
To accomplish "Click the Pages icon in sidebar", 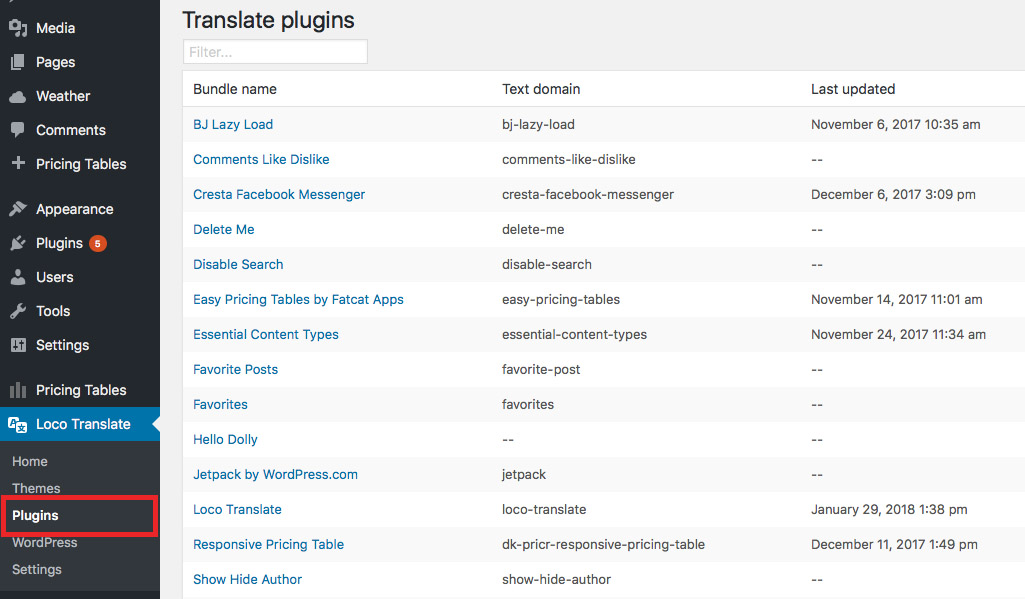I will (18, 62).
